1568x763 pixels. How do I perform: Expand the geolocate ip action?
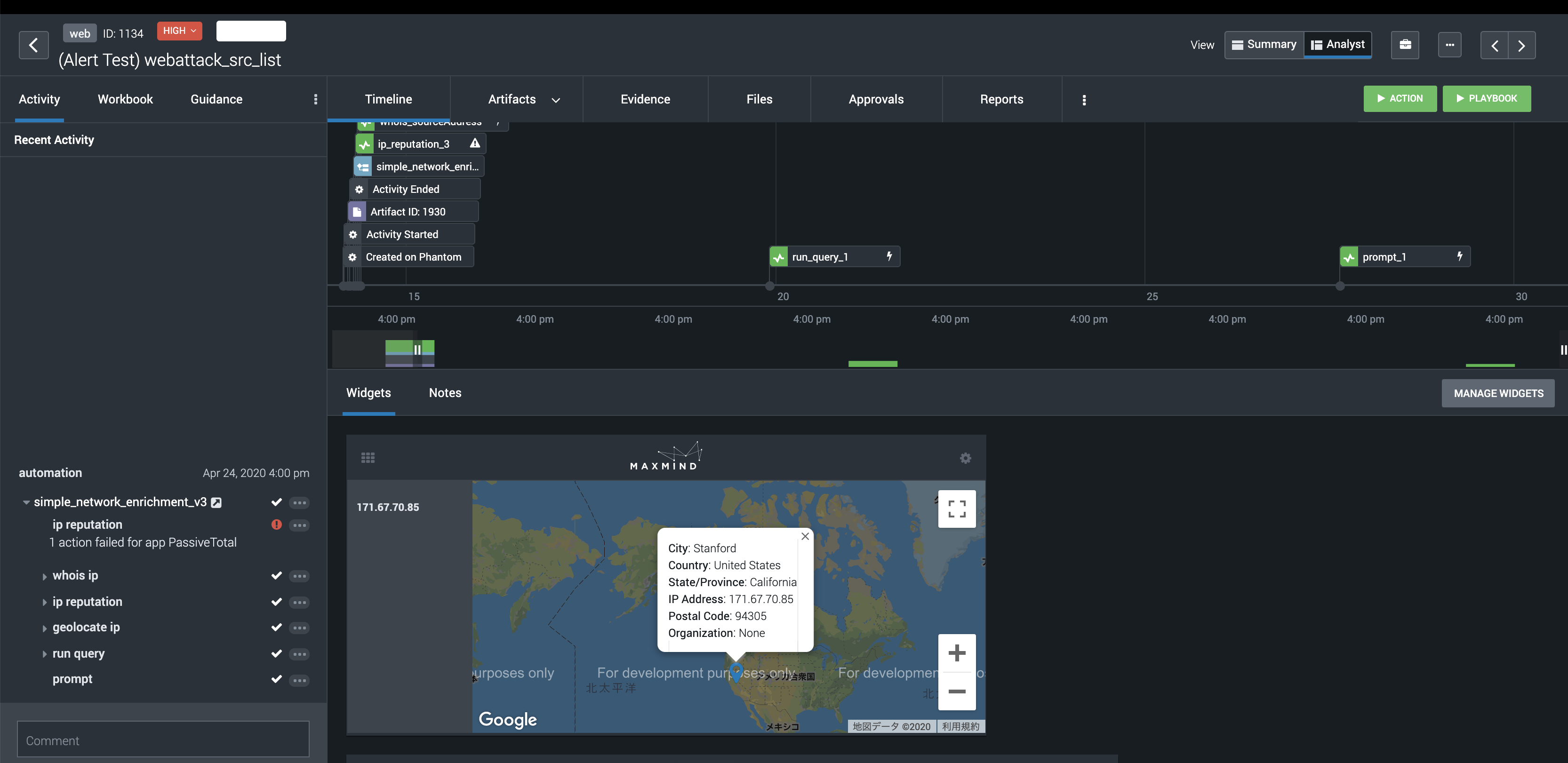(x=44, y=628)
